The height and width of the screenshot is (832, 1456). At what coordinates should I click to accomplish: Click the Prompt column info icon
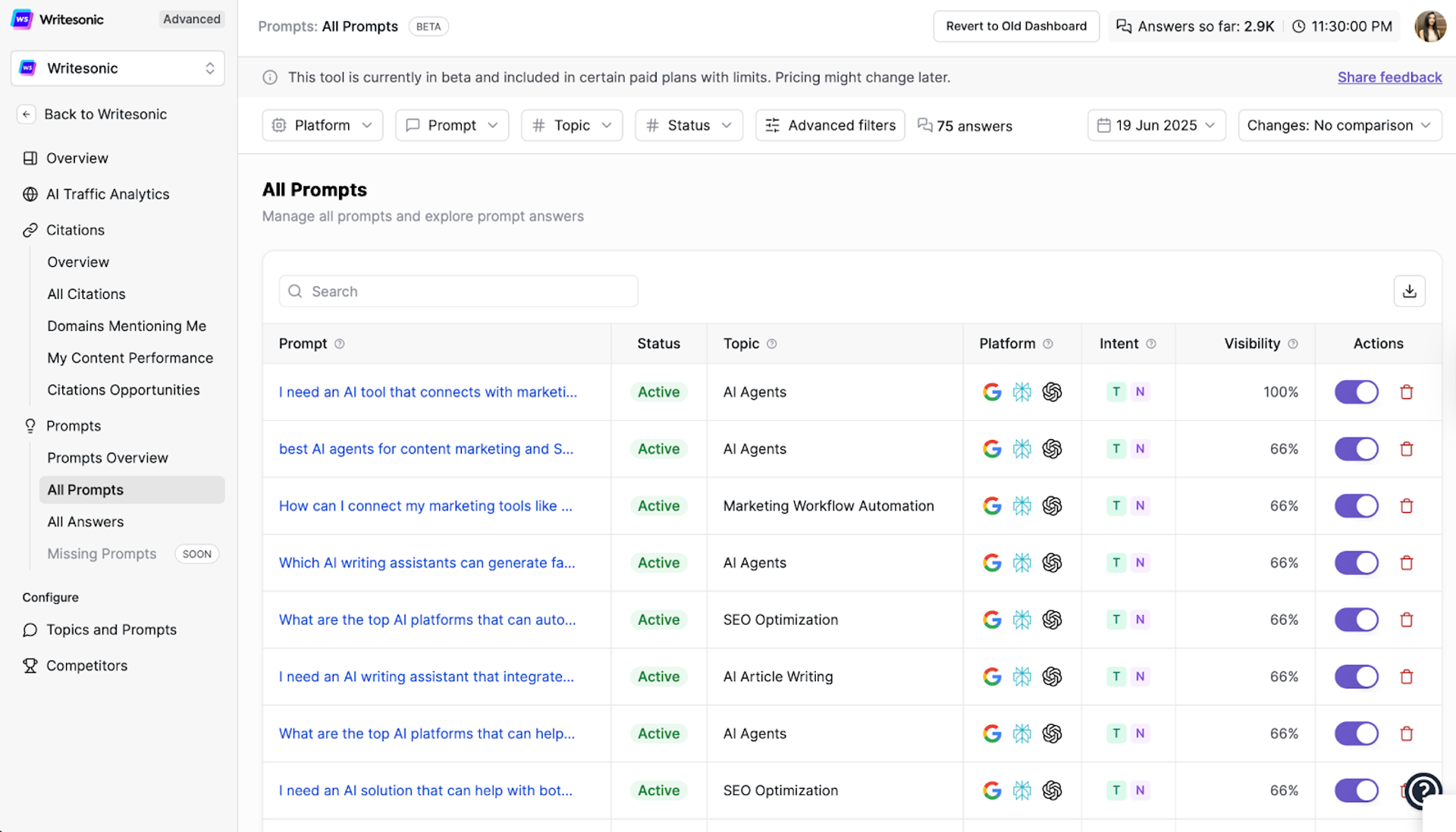tap(340, 344)
